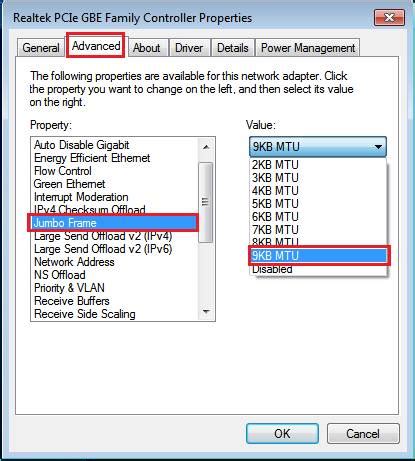
Task: Choose 9KB MTU in dropdown list
Action: [319, 256]
